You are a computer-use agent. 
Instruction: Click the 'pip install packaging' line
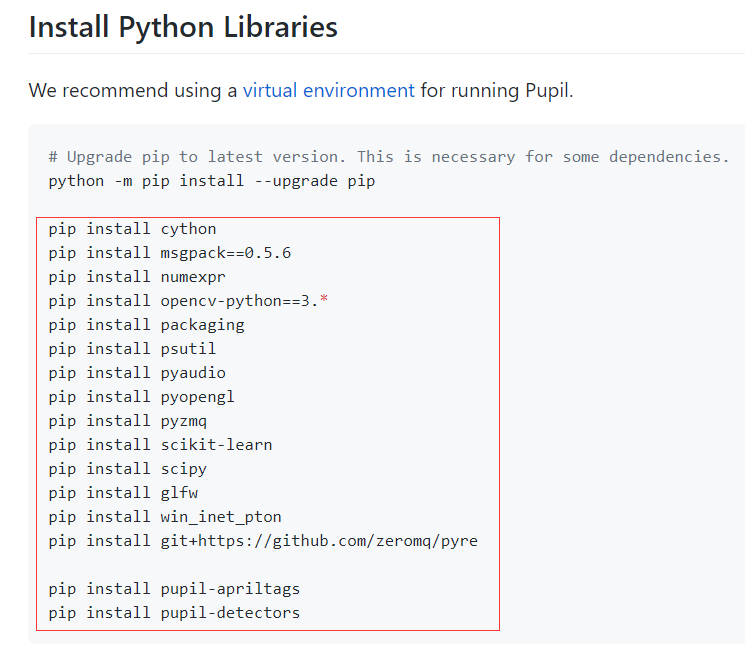(146, 325)
